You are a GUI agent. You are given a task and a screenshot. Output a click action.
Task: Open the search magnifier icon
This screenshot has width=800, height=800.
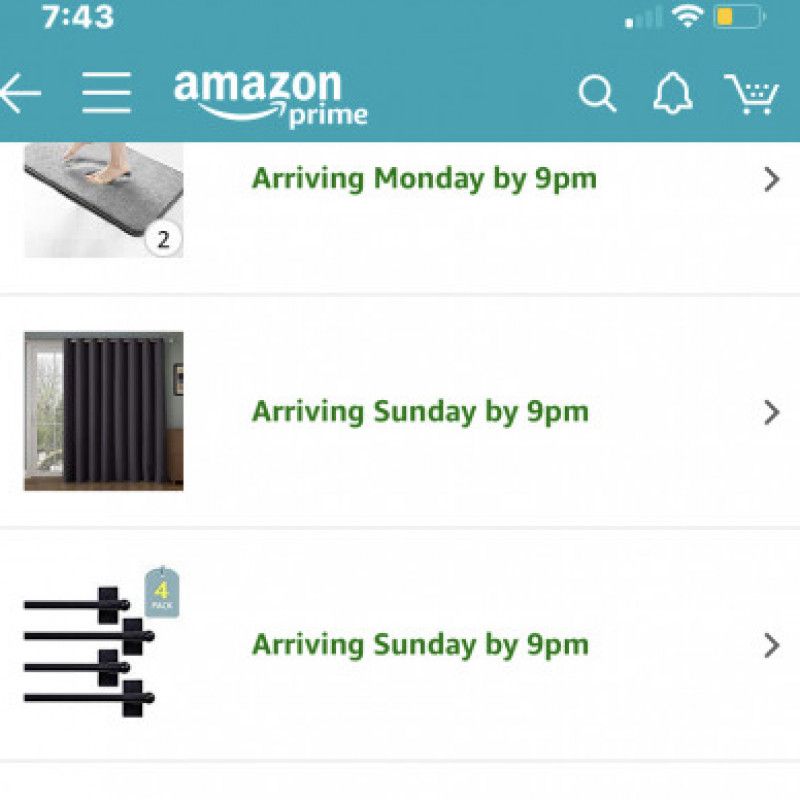[597, 94]
